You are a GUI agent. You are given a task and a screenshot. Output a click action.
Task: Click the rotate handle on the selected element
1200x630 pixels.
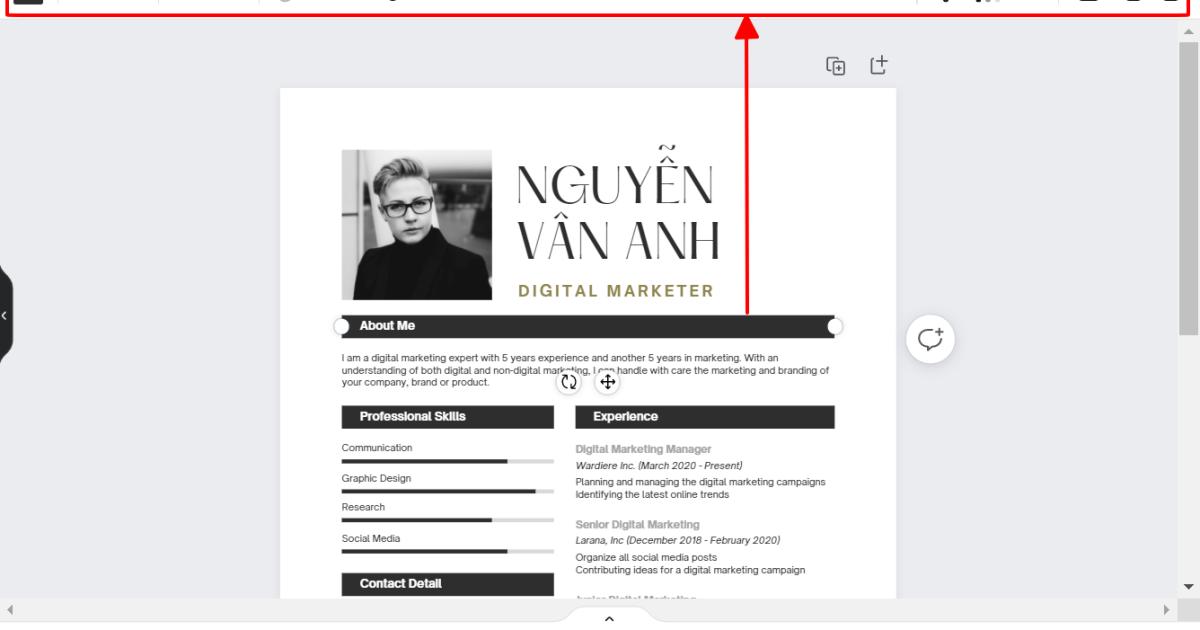click(x=568, y=382)
